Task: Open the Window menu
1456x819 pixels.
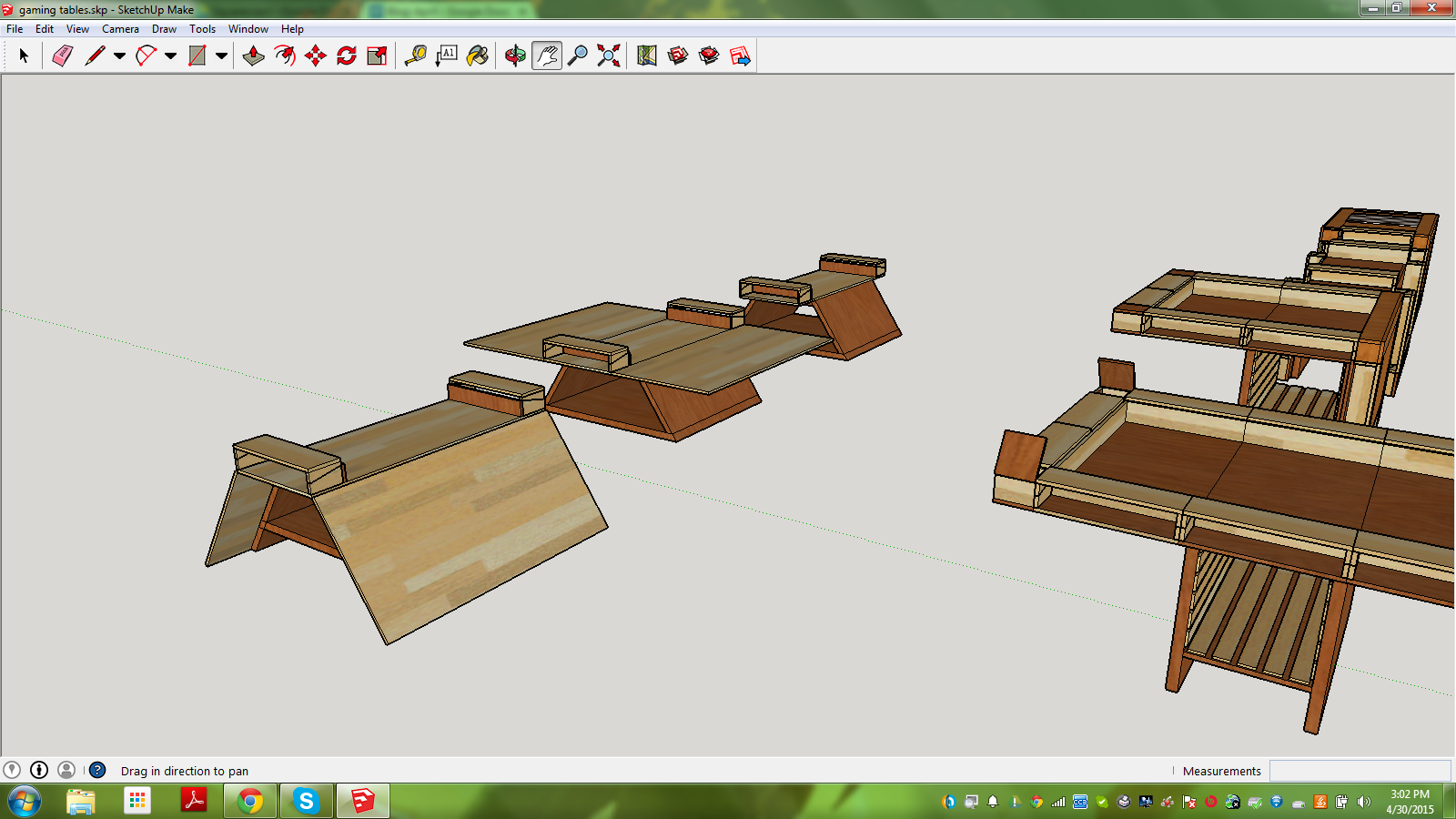Action: (248, 29)
